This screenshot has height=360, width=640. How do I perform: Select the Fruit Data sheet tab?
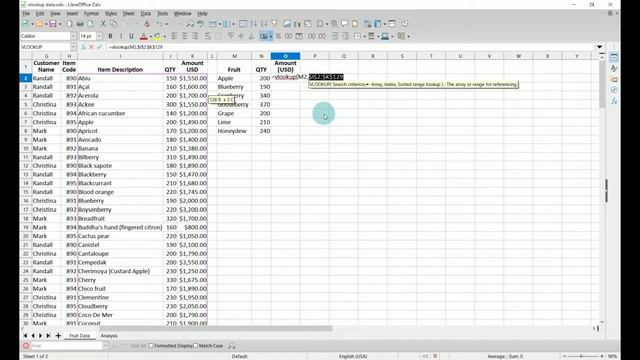click(x=79, y=336)
